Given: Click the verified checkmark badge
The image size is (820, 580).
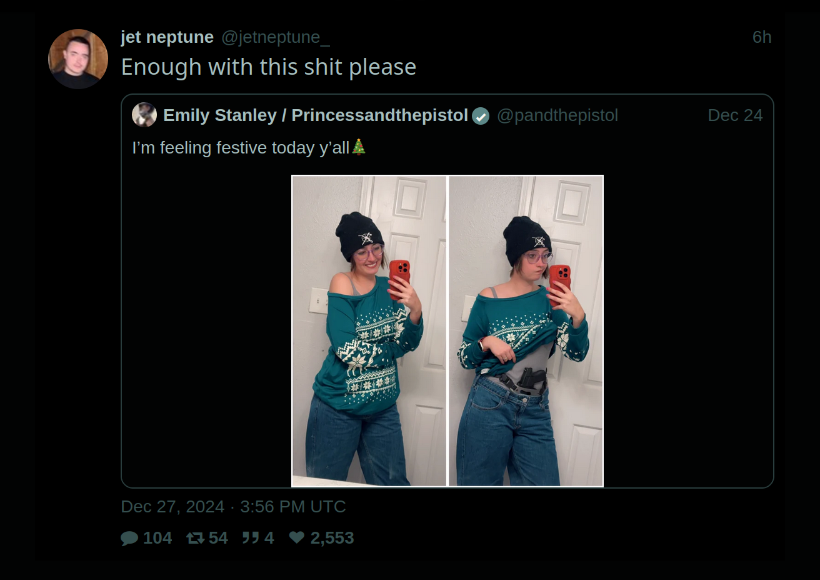Looking at the screenshot, I should click(481, 116).
